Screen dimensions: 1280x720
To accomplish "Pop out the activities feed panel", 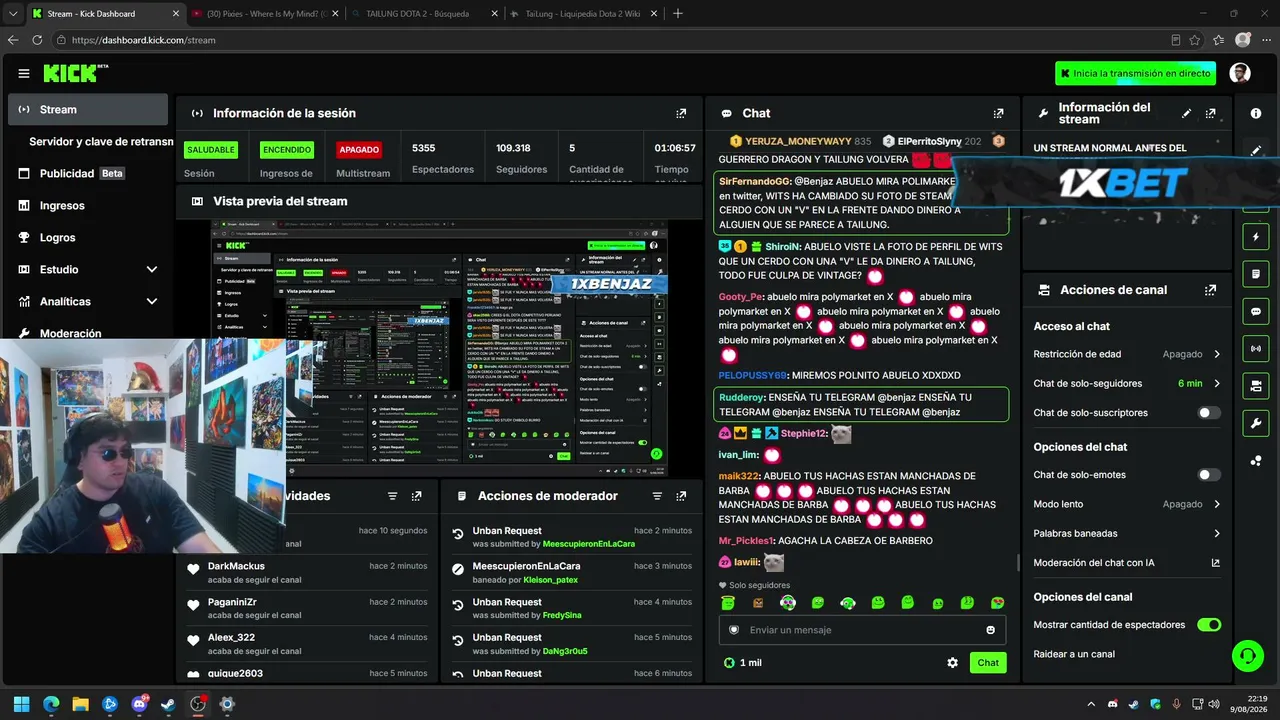I will 416,496.
